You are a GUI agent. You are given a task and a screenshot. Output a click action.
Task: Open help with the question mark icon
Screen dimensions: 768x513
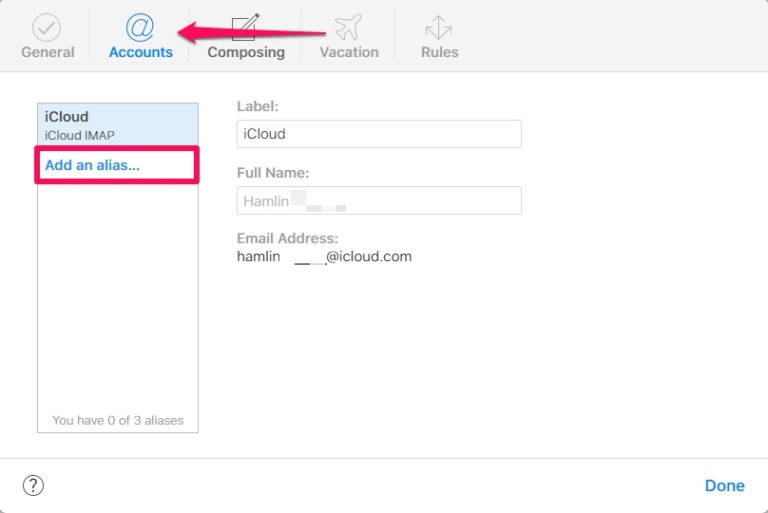(33, 486)
